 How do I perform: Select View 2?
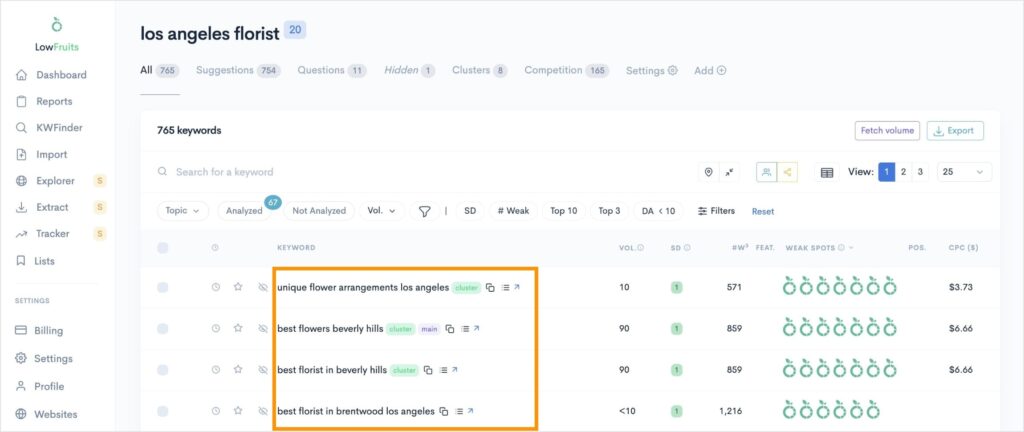pos(903,172)
